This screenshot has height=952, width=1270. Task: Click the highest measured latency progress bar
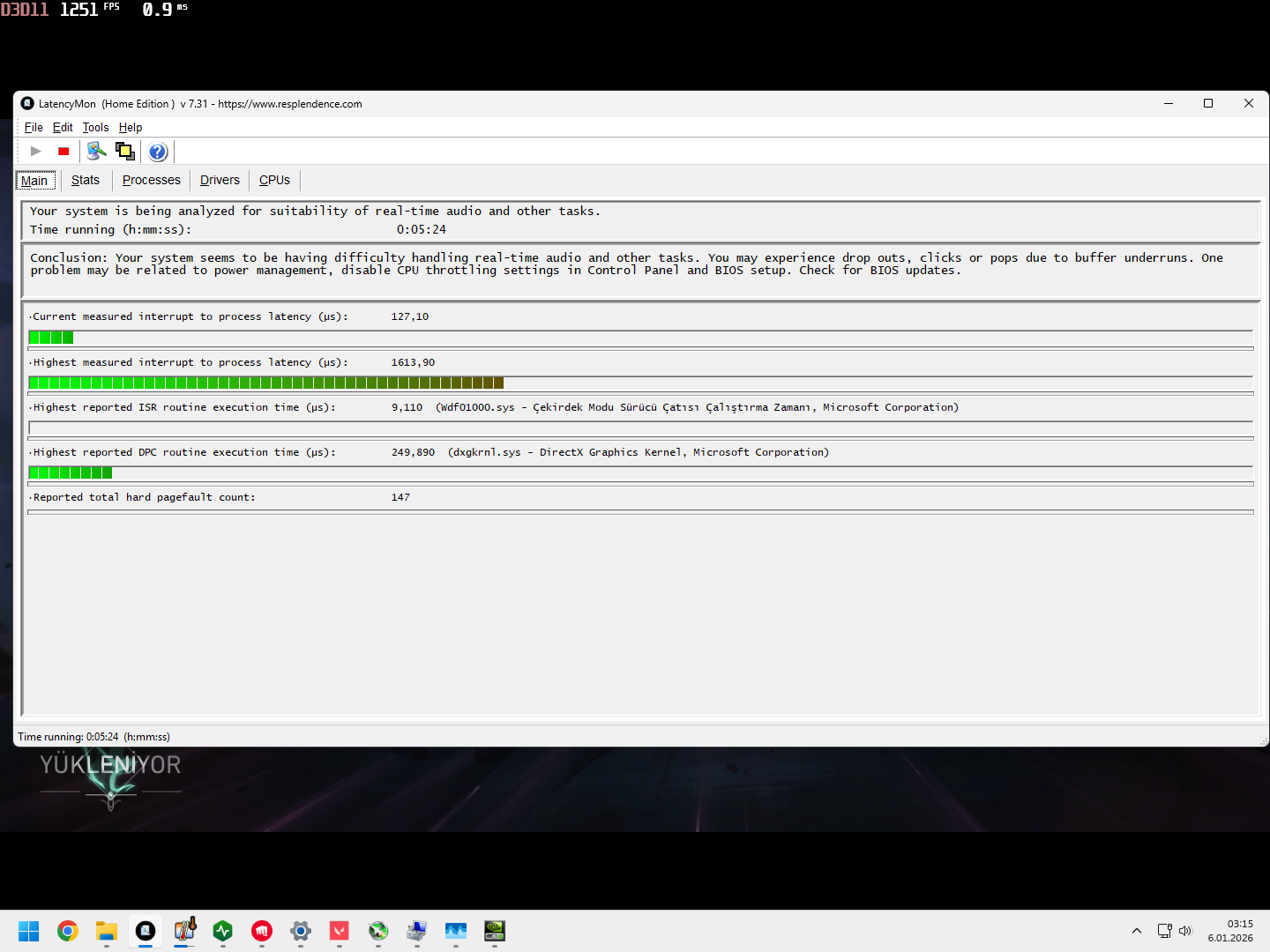[x=640, y=383]
